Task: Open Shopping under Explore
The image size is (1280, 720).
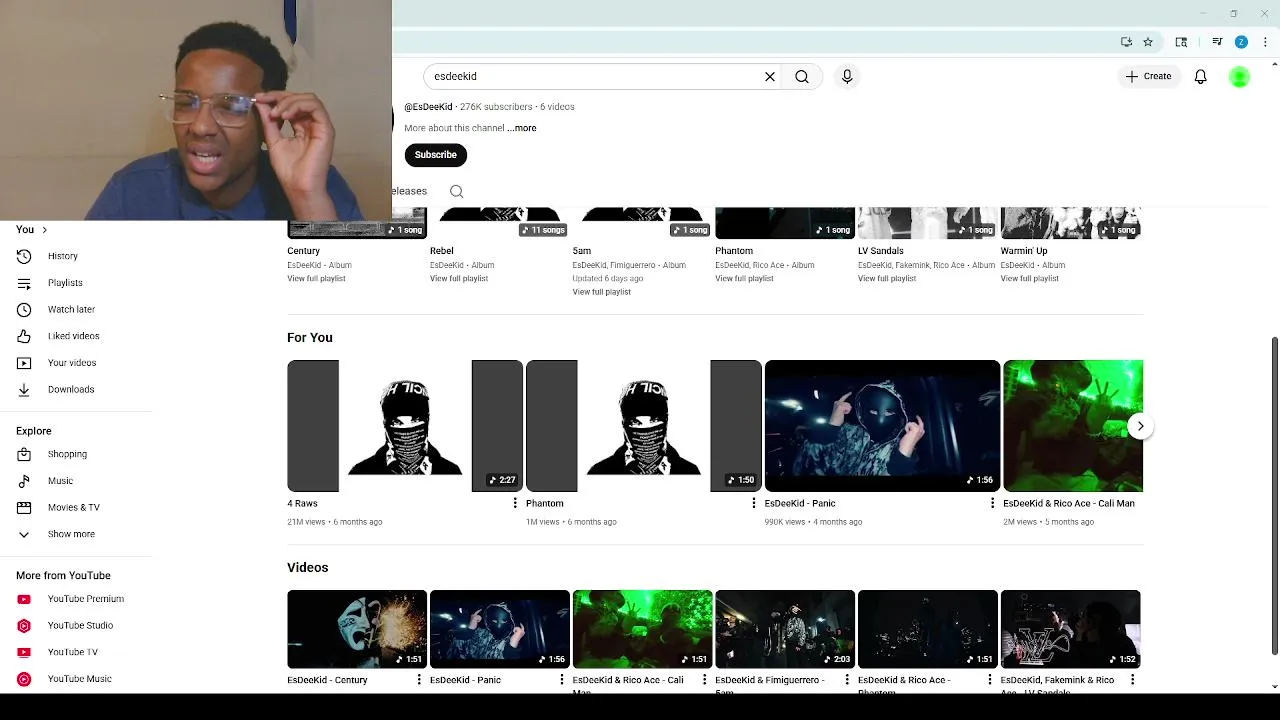Action: click(76, 454)
